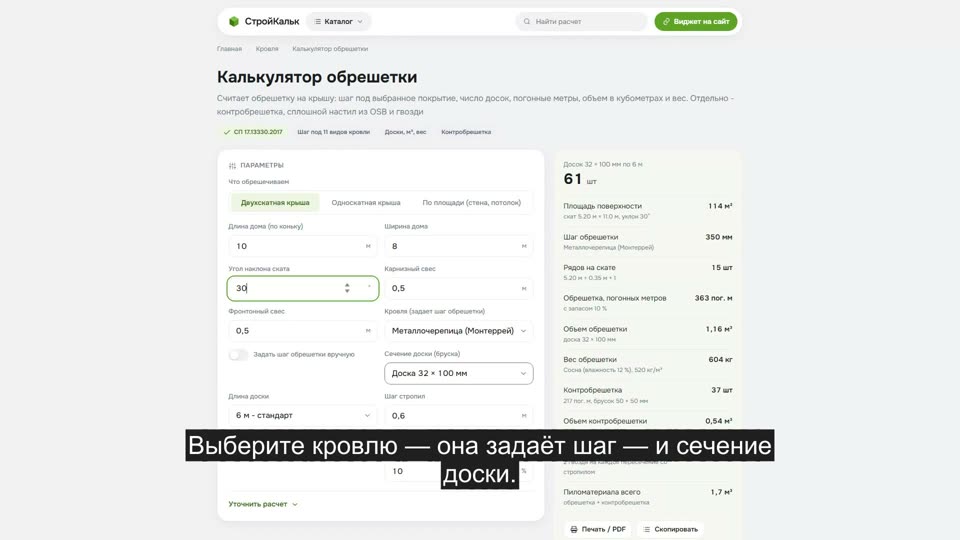Select the Двухскатная крыша tab
Screen dimensions: 960x540
click(275, 203)
